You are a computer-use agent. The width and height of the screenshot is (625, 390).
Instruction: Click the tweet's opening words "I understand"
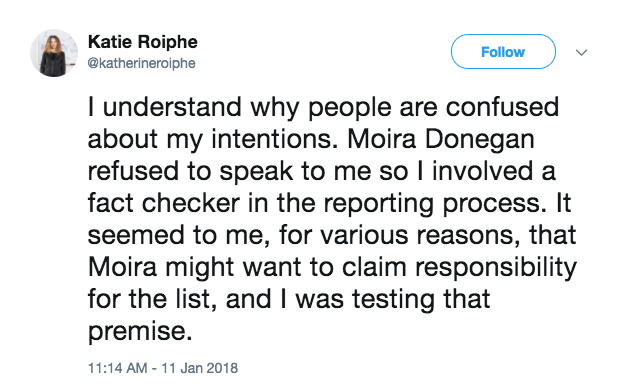[x=165, y=107]
